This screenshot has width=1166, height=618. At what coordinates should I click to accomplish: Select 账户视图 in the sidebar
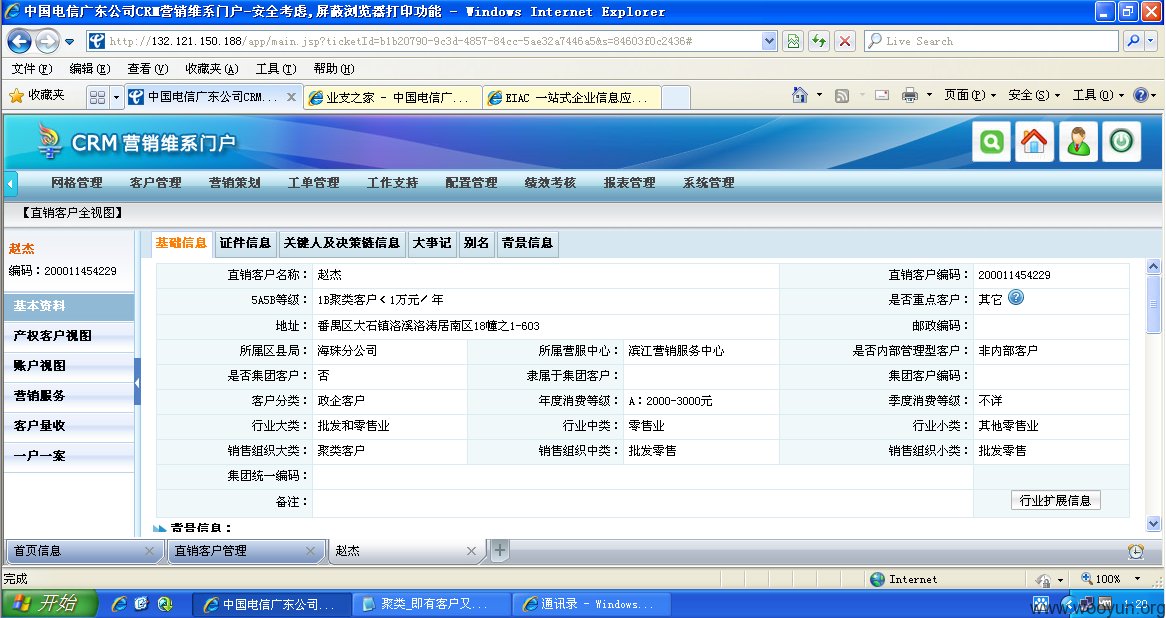68,365
